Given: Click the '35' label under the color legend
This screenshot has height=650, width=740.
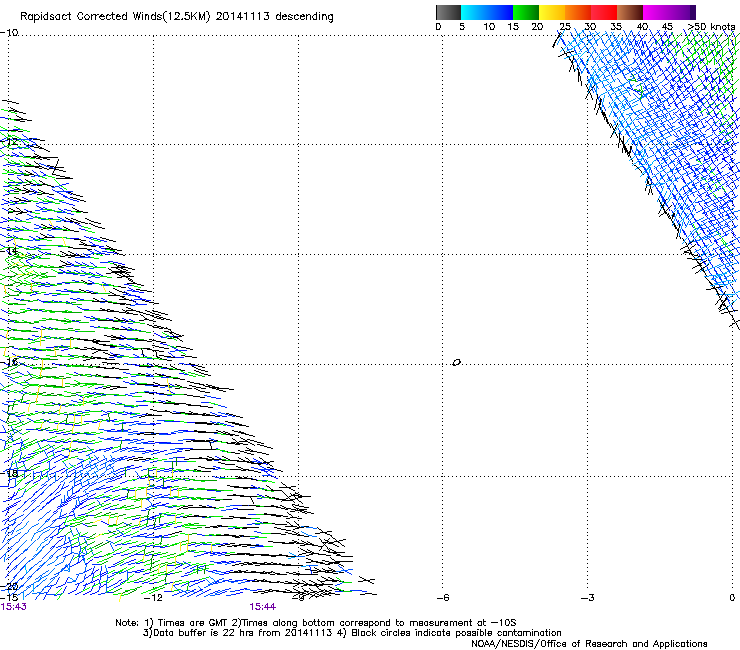Looking at the screenshot, I should point(616,26).
